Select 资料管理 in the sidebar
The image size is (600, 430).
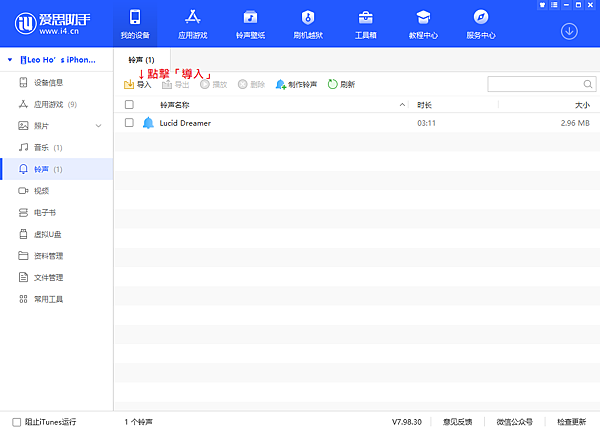pos(56,256)
